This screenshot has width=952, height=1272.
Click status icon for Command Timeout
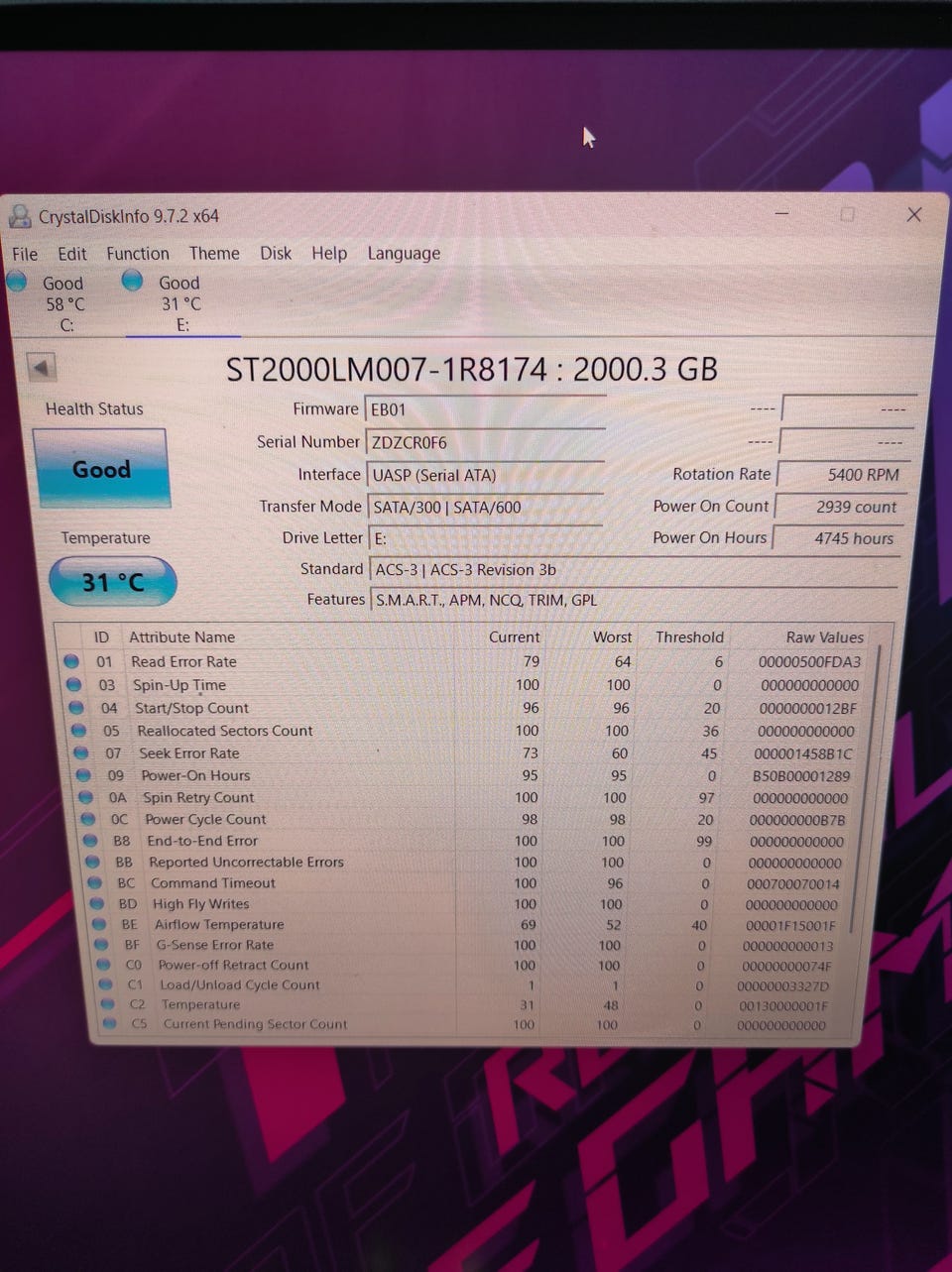coord(95,882)
